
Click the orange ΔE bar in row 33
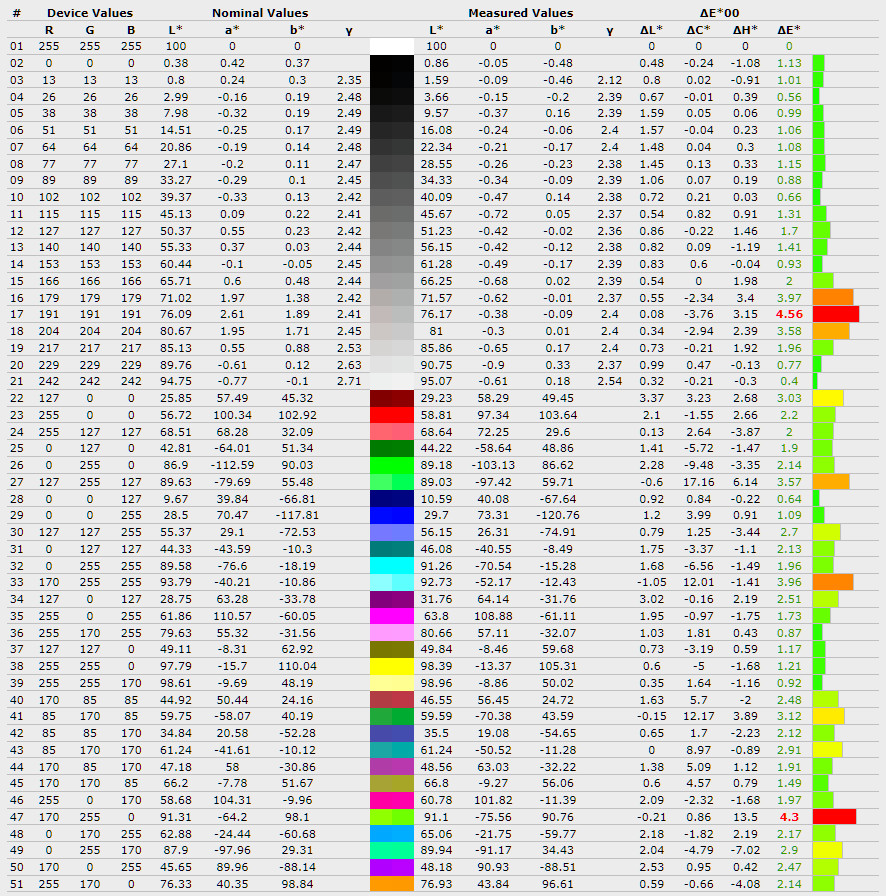click(832, 582)
